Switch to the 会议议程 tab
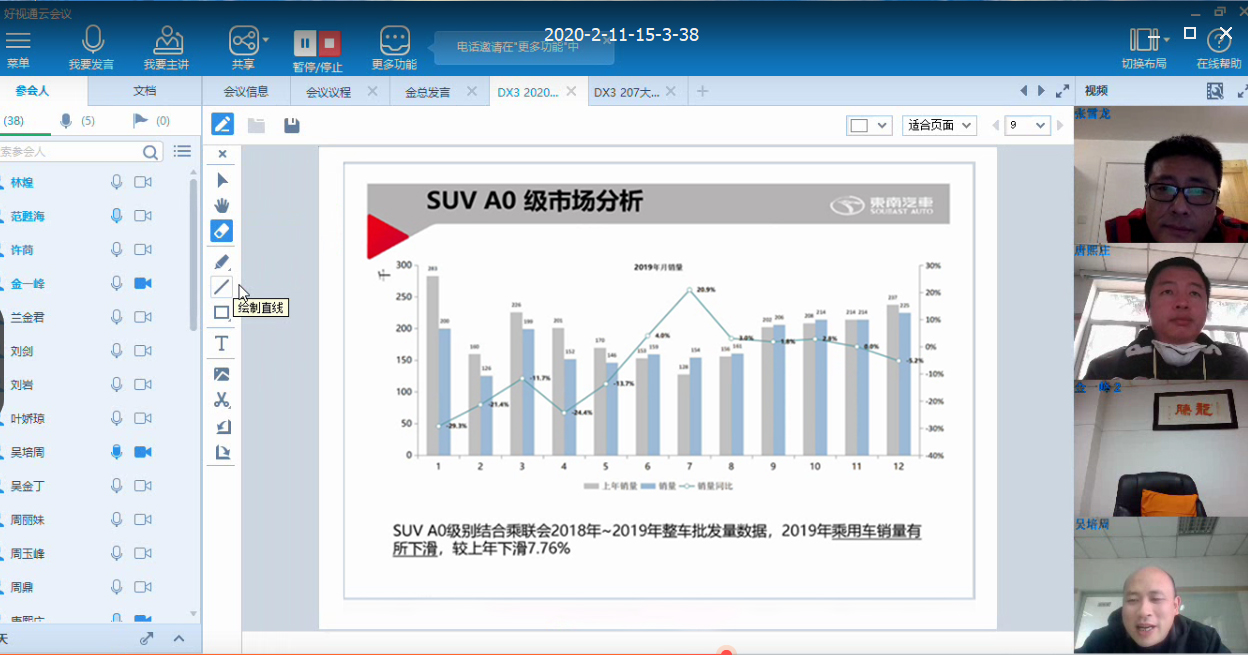 329,92
